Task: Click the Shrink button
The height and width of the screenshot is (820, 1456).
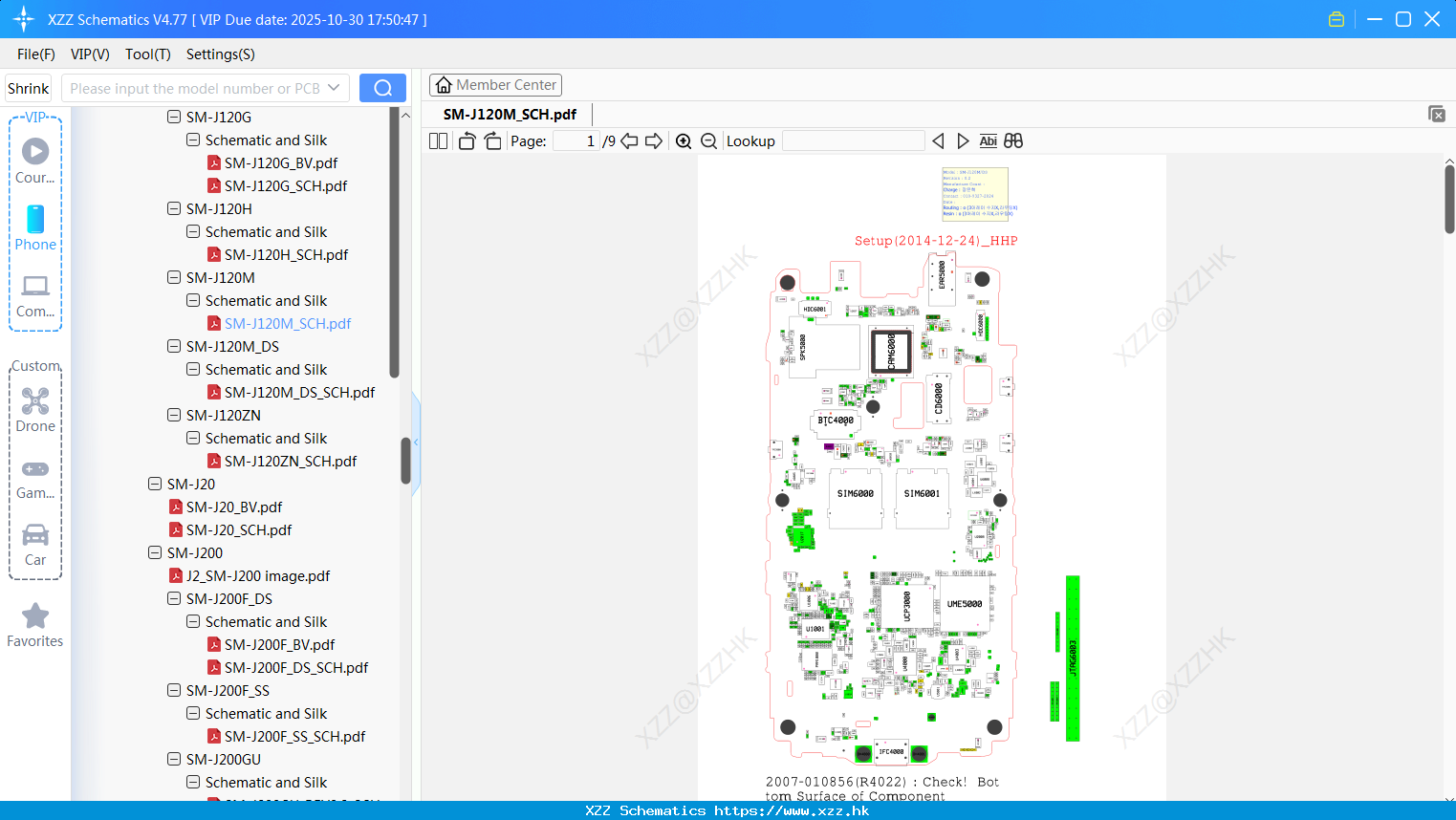Action: click(x=29, y=88)
